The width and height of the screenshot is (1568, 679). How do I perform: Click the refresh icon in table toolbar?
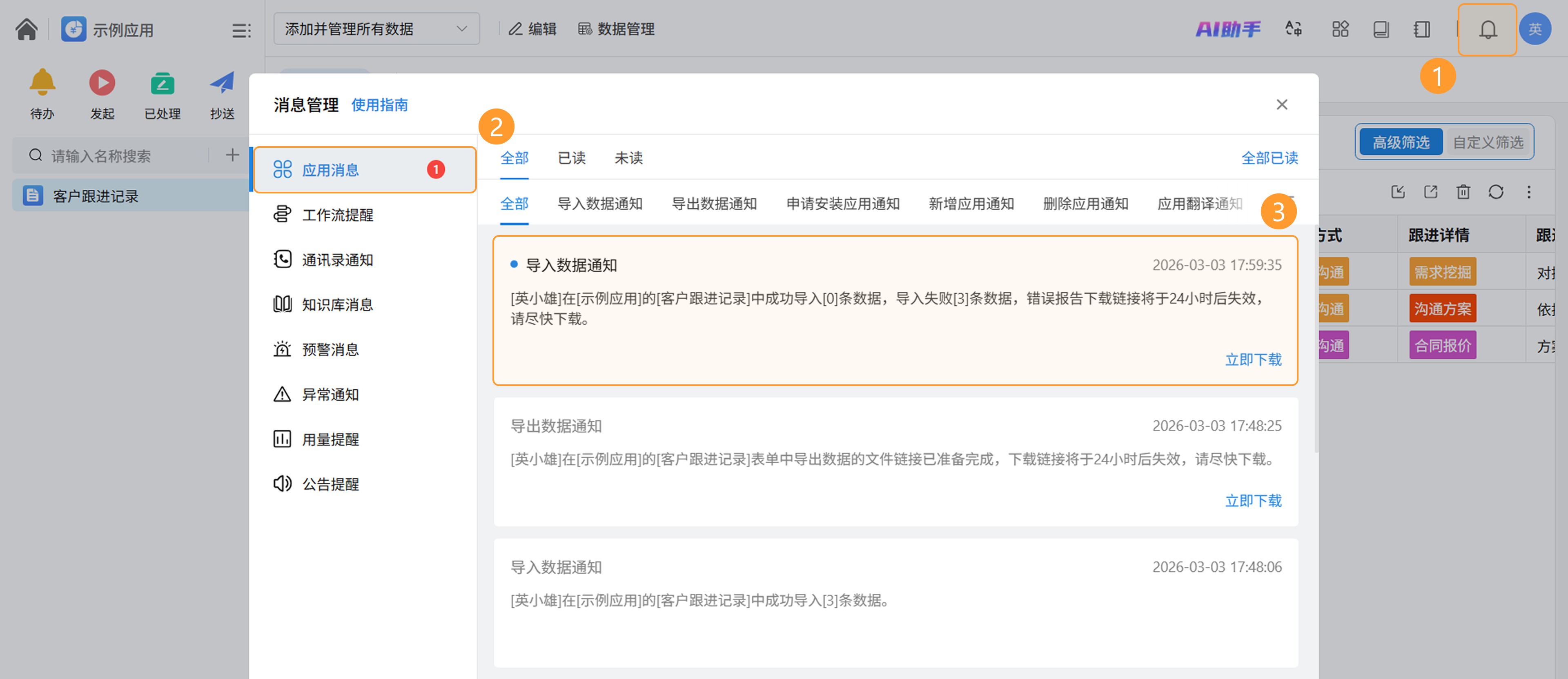(1496, 192)
